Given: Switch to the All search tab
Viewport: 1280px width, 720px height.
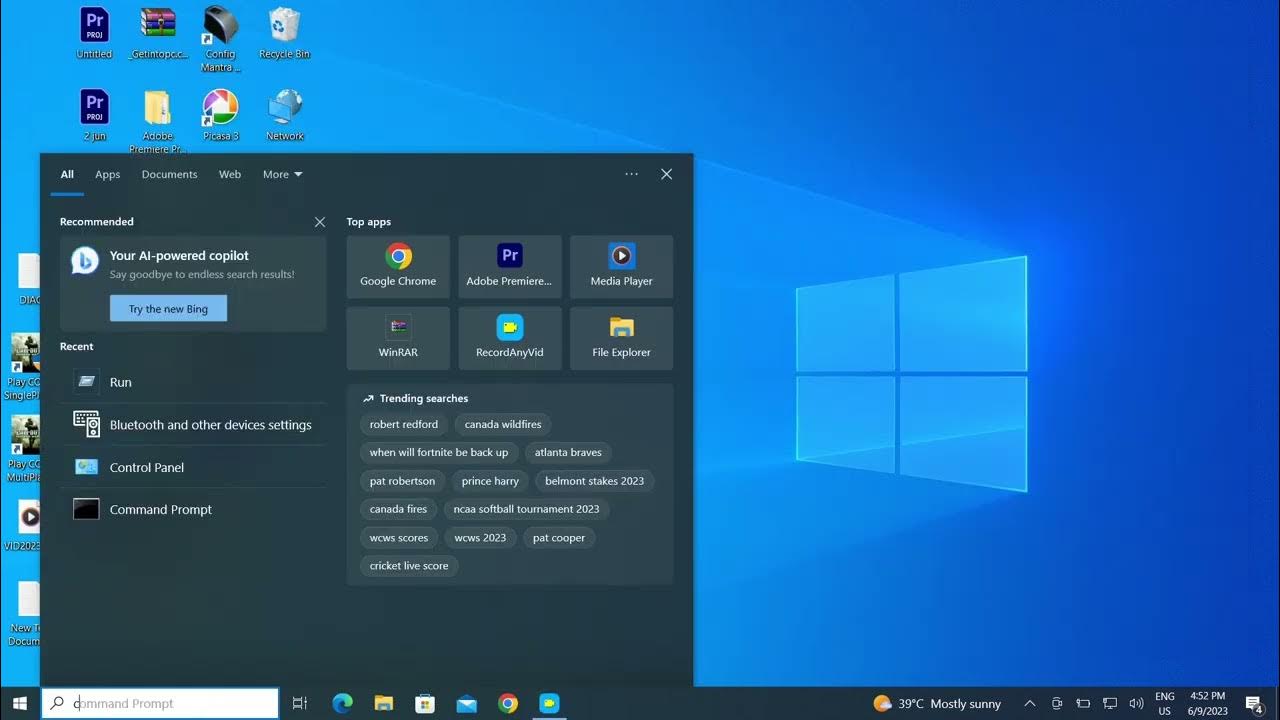Looking at the screenshot, I should point(67,174).
